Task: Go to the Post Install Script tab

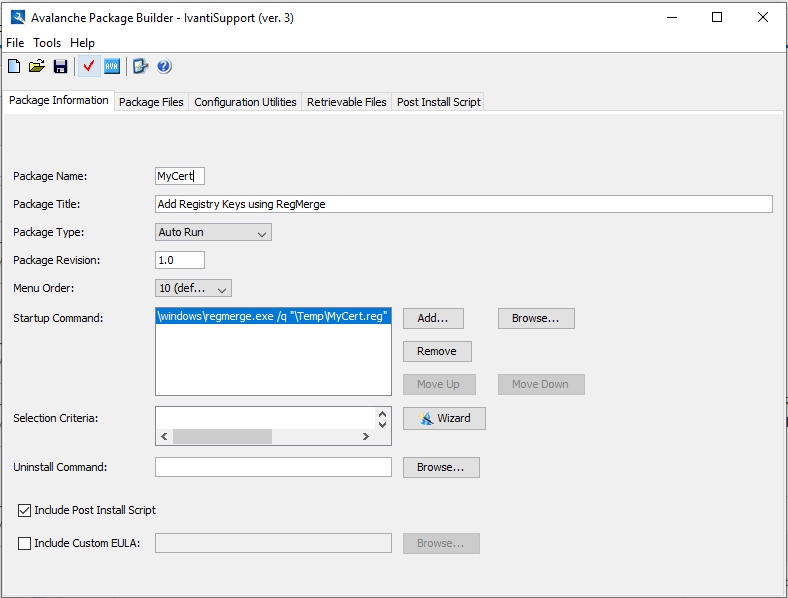Action: [x=439, y=102]
